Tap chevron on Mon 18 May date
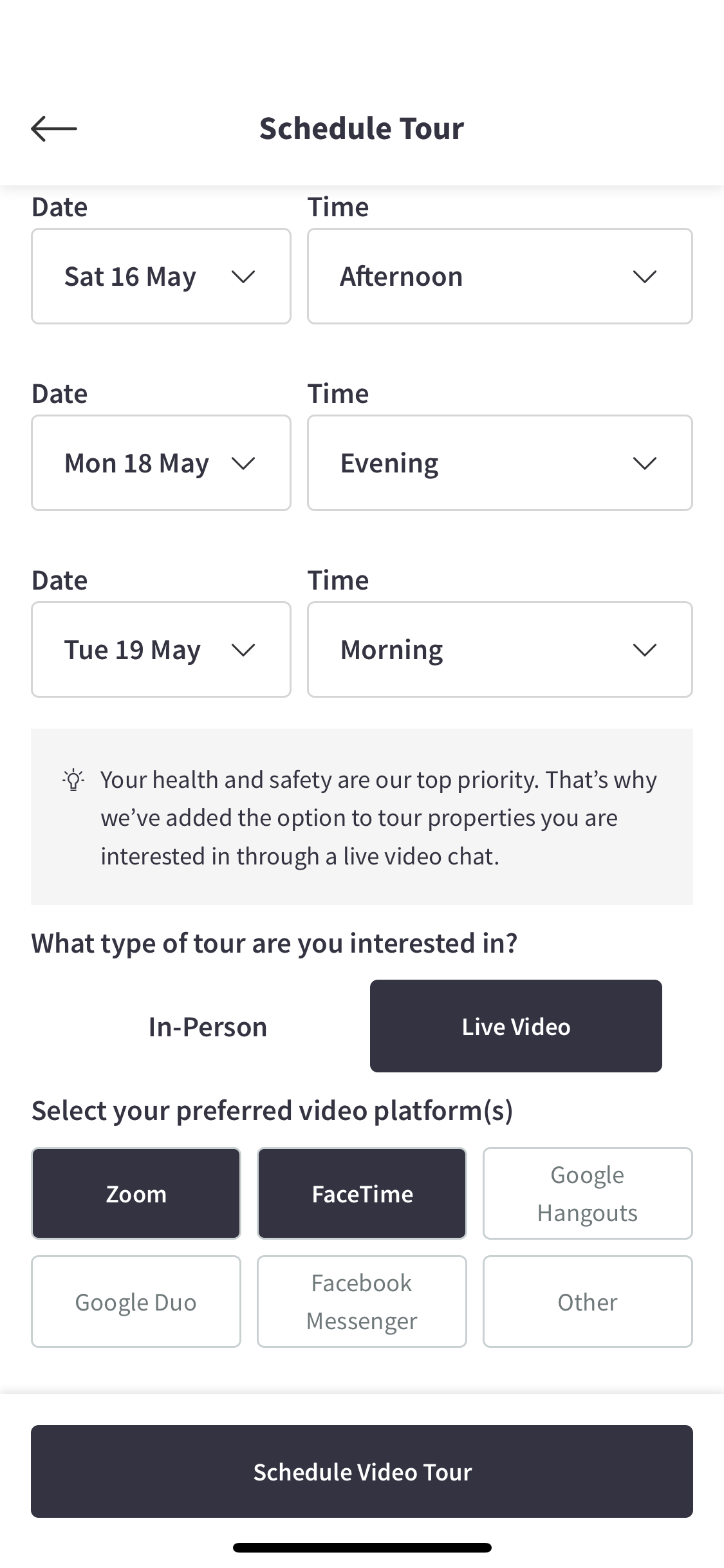The height and width of the screenshot is (1568, 724). point(243,463)
